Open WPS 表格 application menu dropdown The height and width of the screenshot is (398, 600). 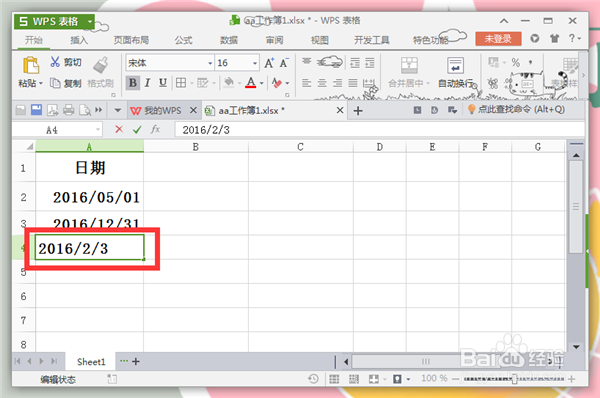click(90, 21)
